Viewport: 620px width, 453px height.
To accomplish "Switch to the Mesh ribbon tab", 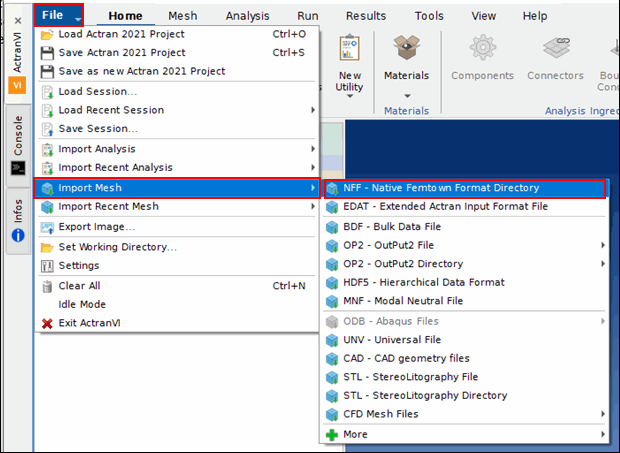I will click(x=183, y=16).
